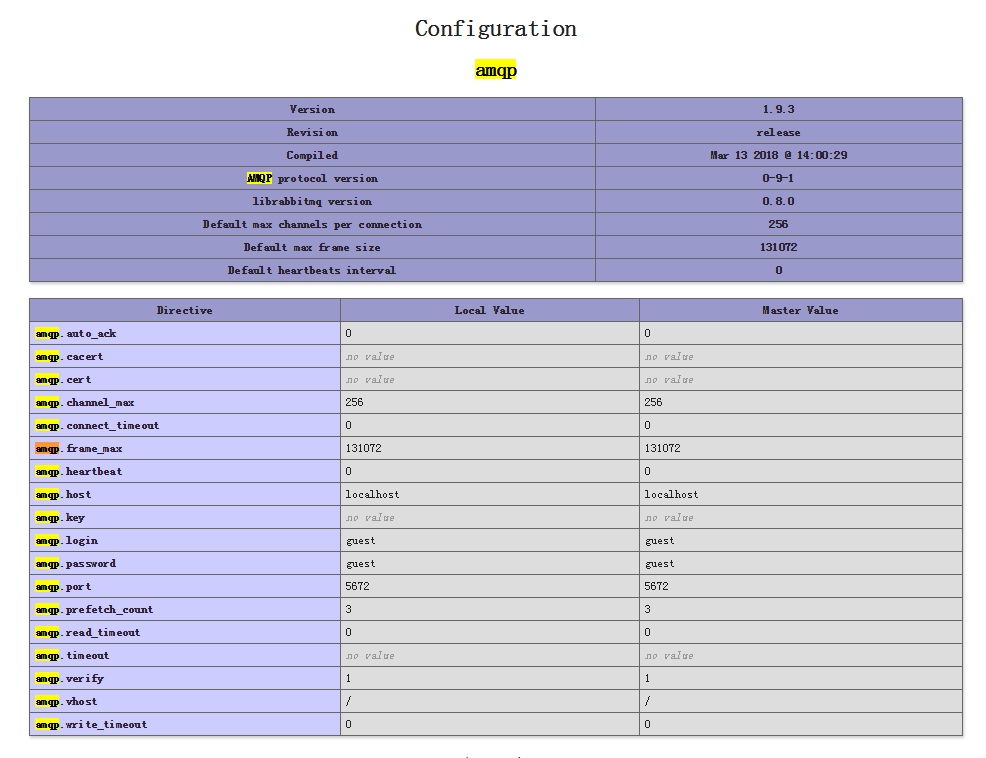Click master value 5672 of amqp.port
Viewport: 986px width, 758px height.
click(656, 587)
